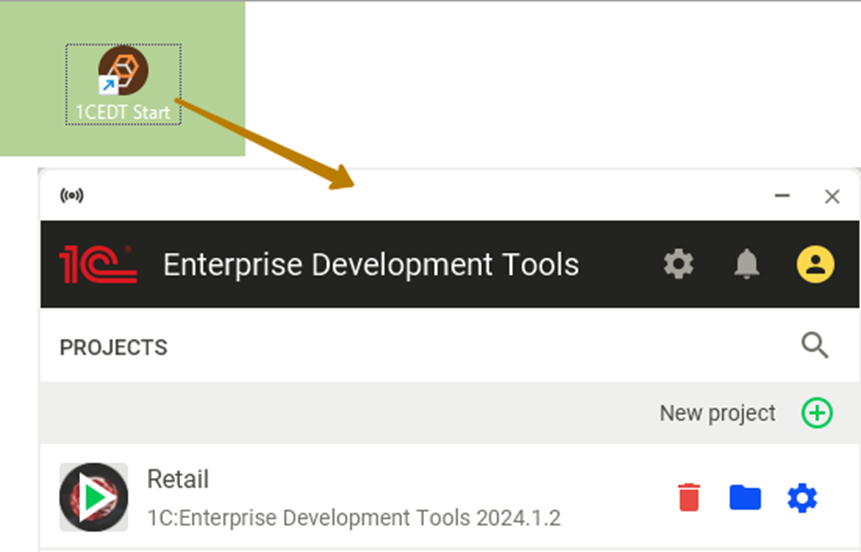Click the broadcast signal icon in title bar
The image size is (861, 552).
point(72,196)
